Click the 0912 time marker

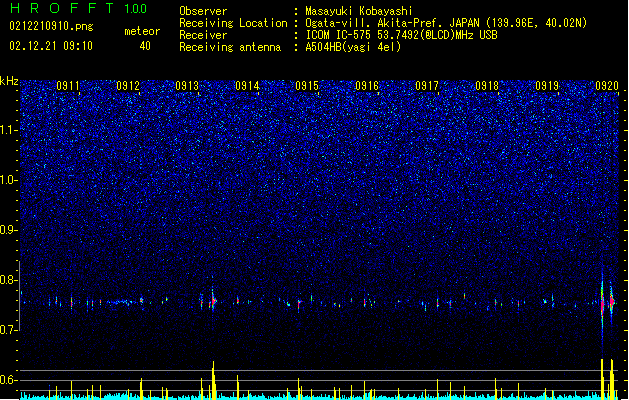pyautogui.click(x=128, y=86)
